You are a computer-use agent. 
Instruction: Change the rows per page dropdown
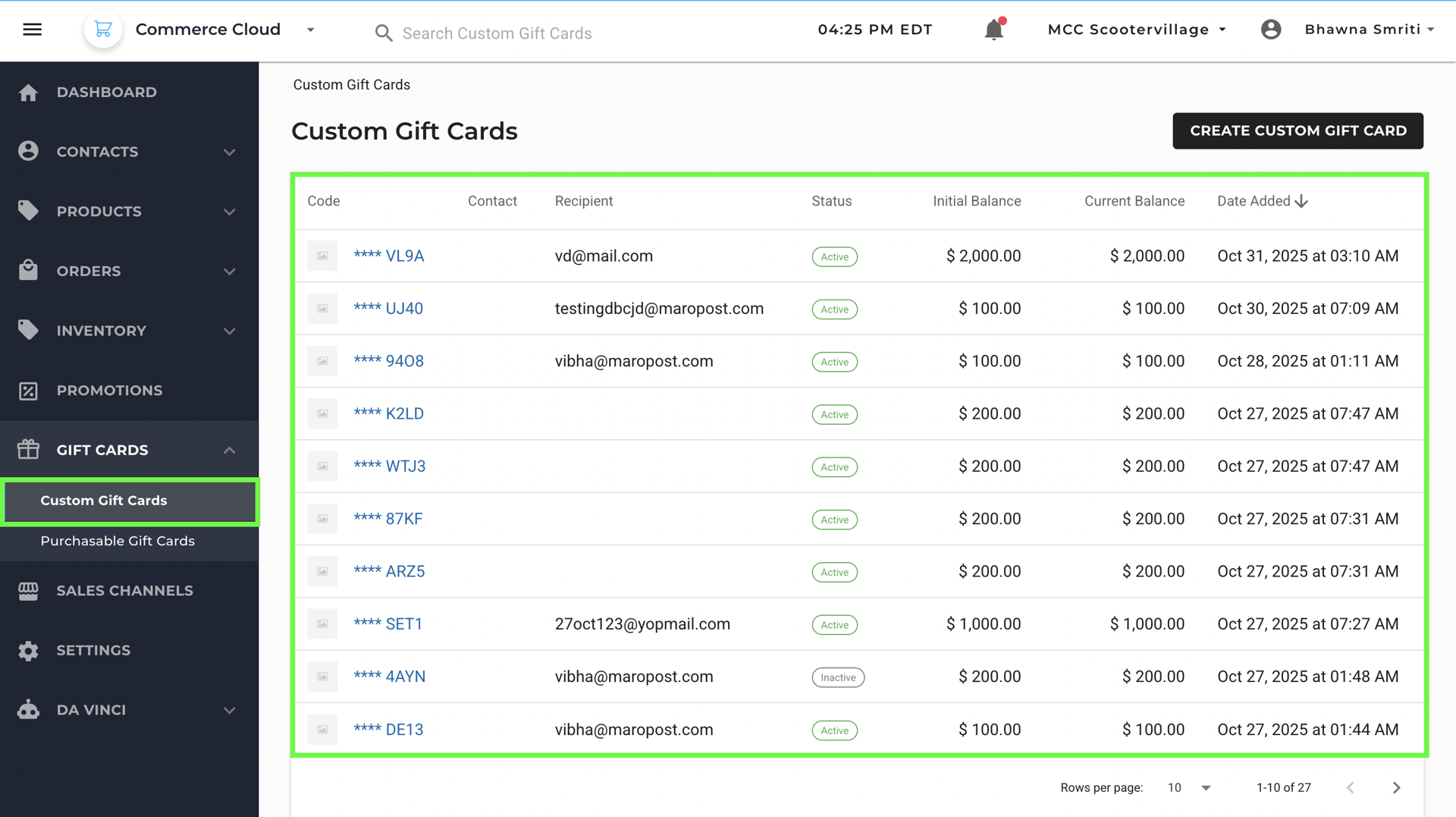pyautogui.click(x=1189, y=787)
